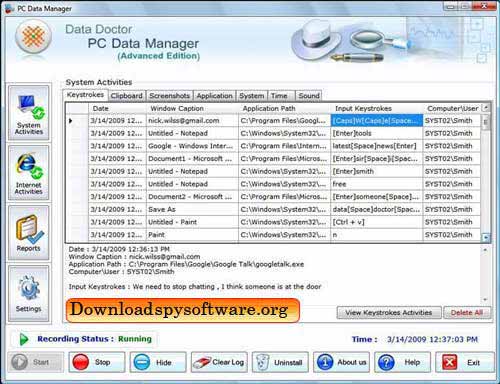500x384 pixels.
Task: Click the Clear Log eraser button
Action: tap(219, 362)
